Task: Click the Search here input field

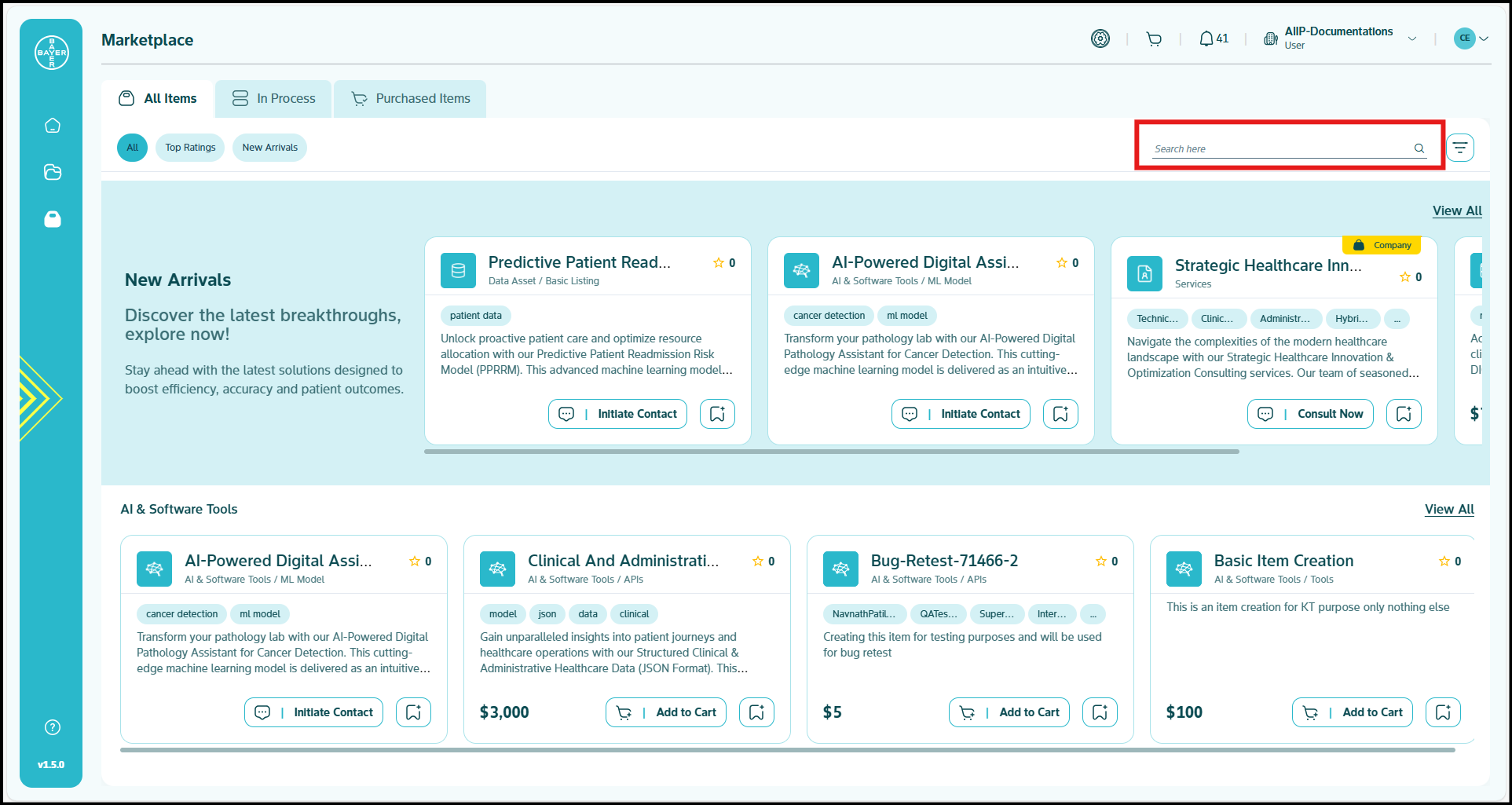Action: tap(1280, 148)
